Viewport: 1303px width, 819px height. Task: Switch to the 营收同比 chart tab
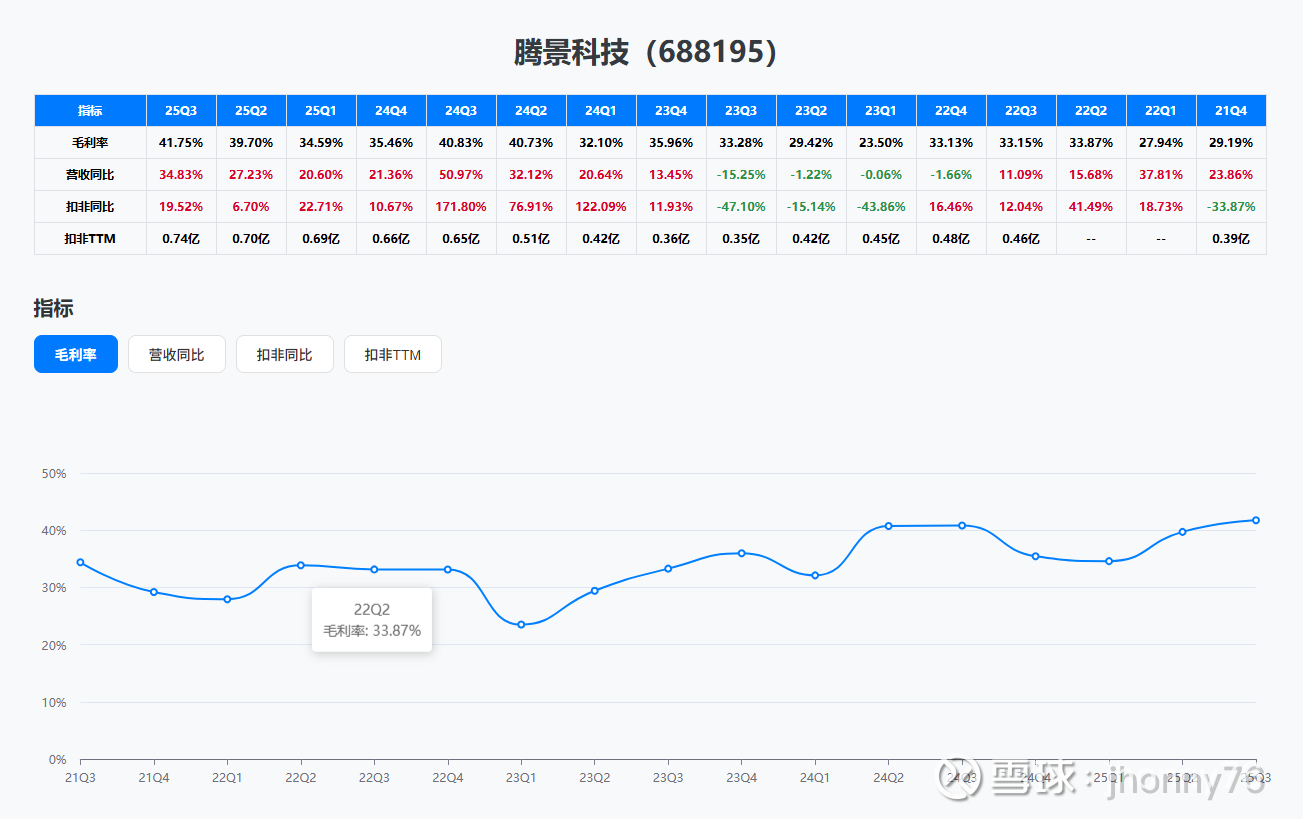point(177,354)
